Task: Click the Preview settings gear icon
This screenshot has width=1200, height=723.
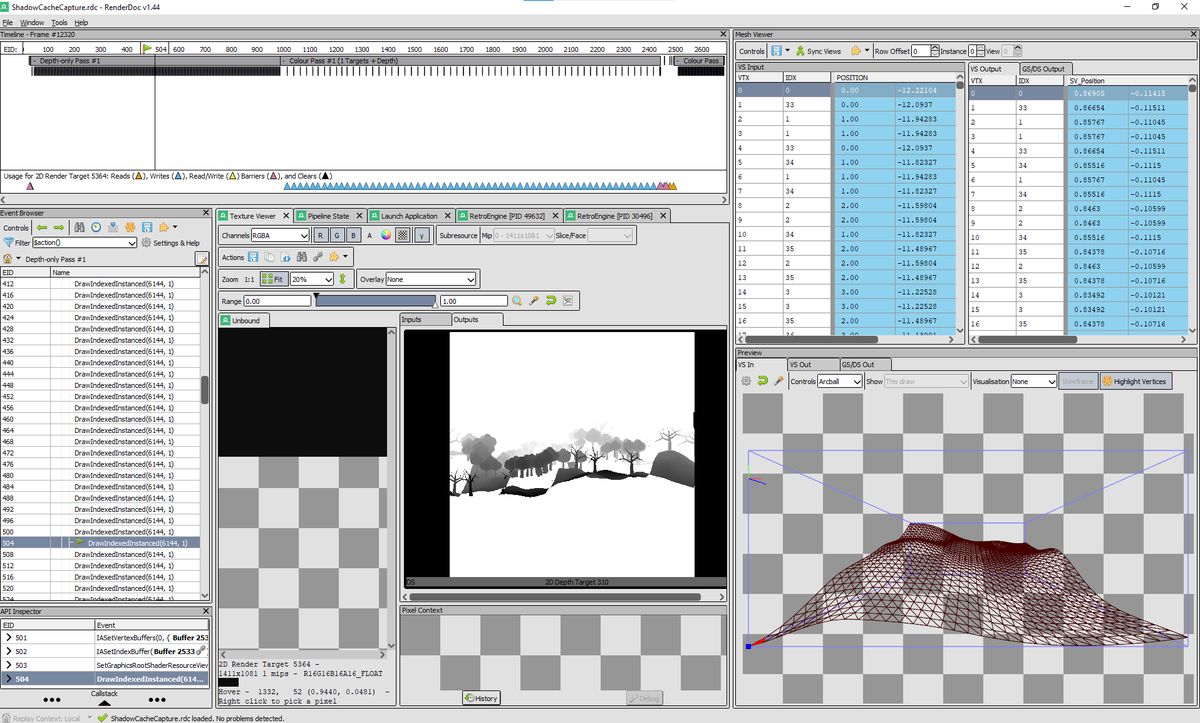Action: pyautogui.click(x=745, y=381)
